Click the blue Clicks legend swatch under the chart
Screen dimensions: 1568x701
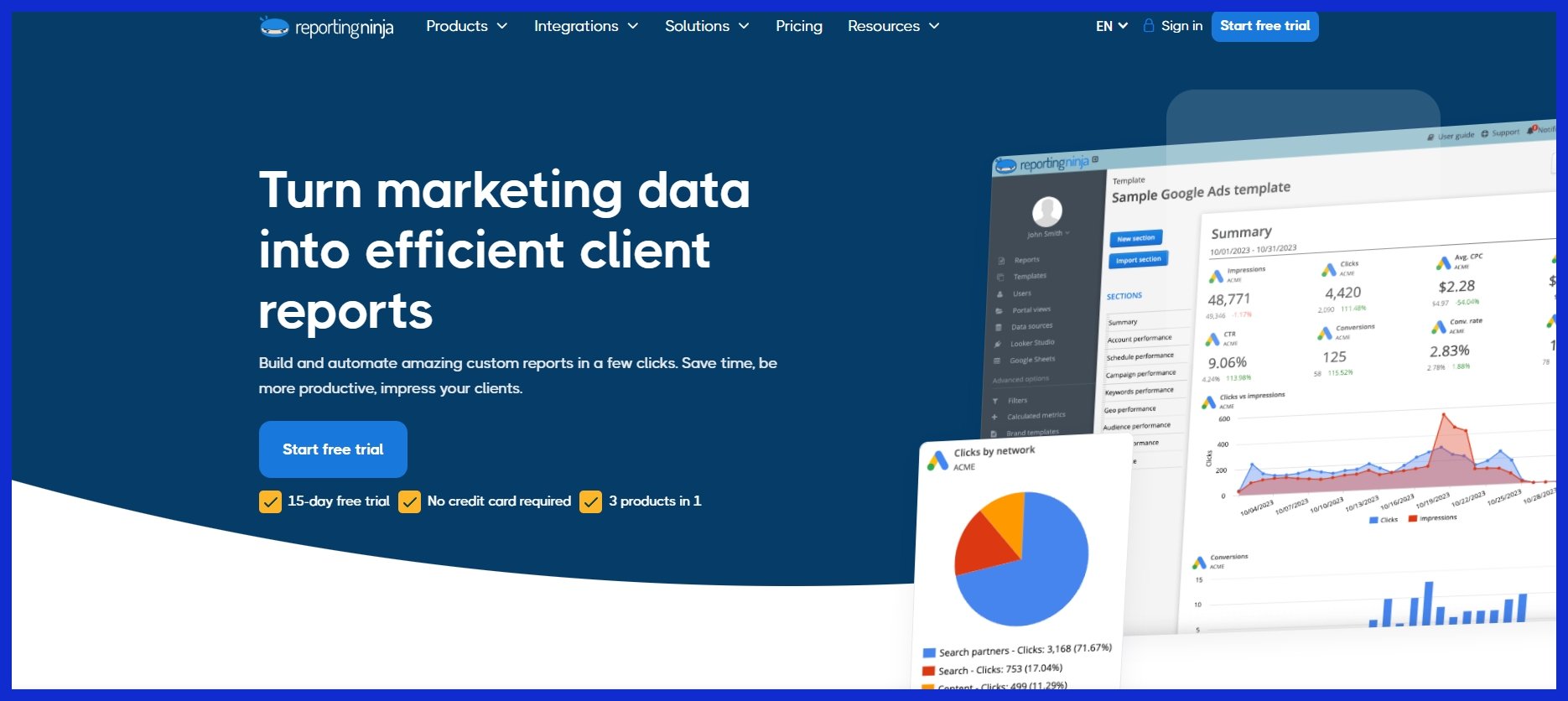coord(1373,521)
